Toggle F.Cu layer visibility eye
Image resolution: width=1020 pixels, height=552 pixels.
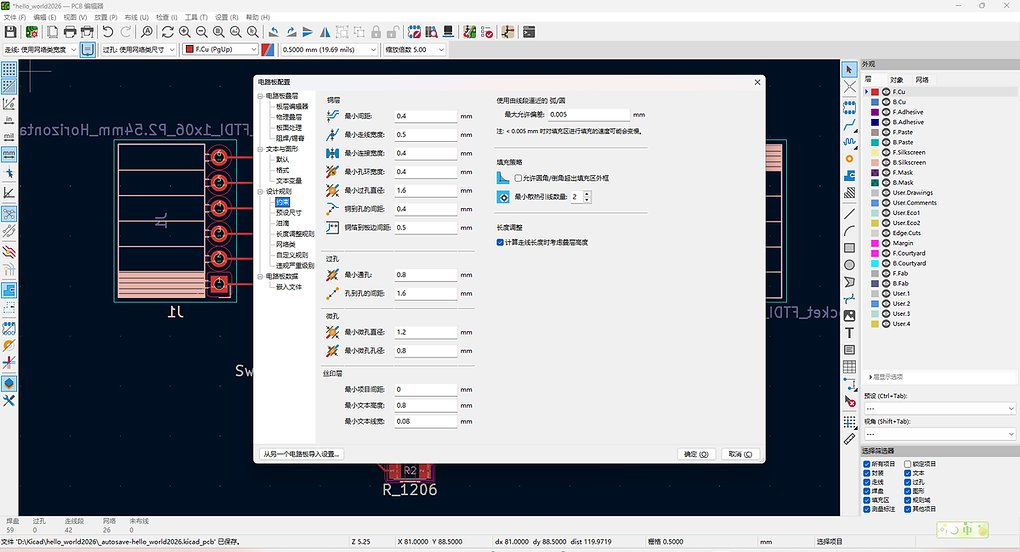[x=886, y=92]
